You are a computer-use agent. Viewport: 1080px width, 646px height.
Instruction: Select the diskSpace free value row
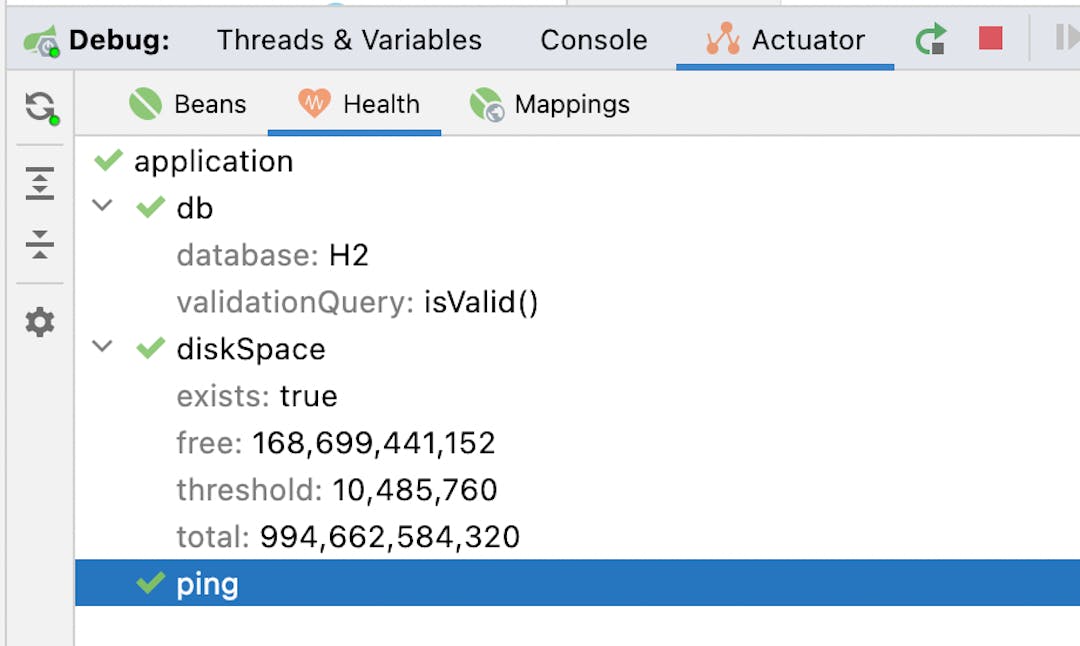click(335, 442)
